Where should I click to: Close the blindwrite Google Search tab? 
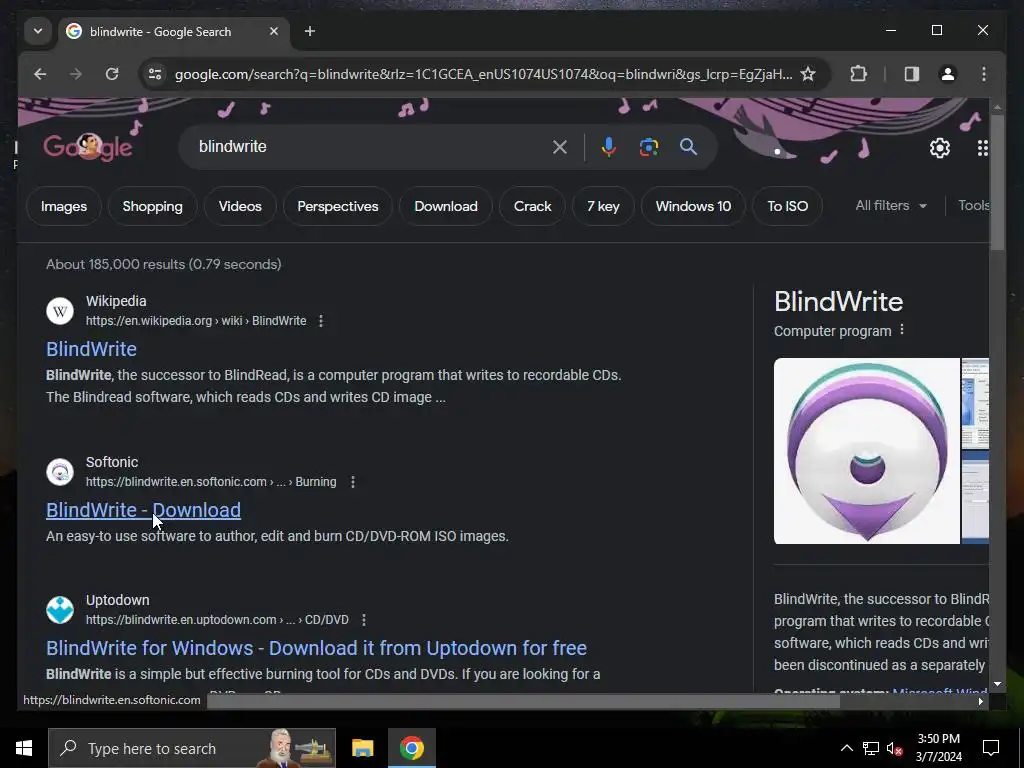[274, 31]
